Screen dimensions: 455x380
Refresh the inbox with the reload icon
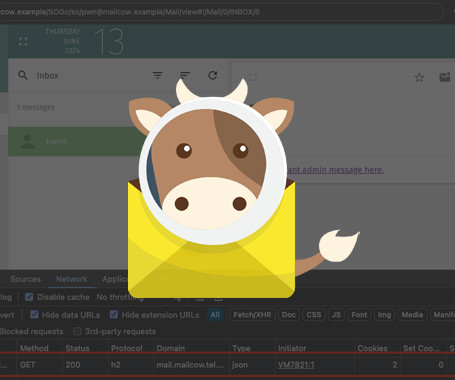point(213,75)
